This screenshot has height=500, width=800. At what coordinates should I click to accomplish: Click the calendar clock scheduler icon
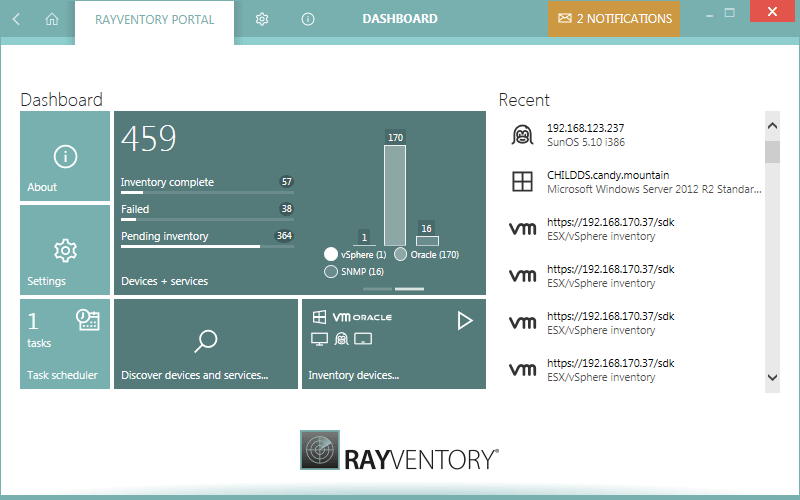click(88, 320)
